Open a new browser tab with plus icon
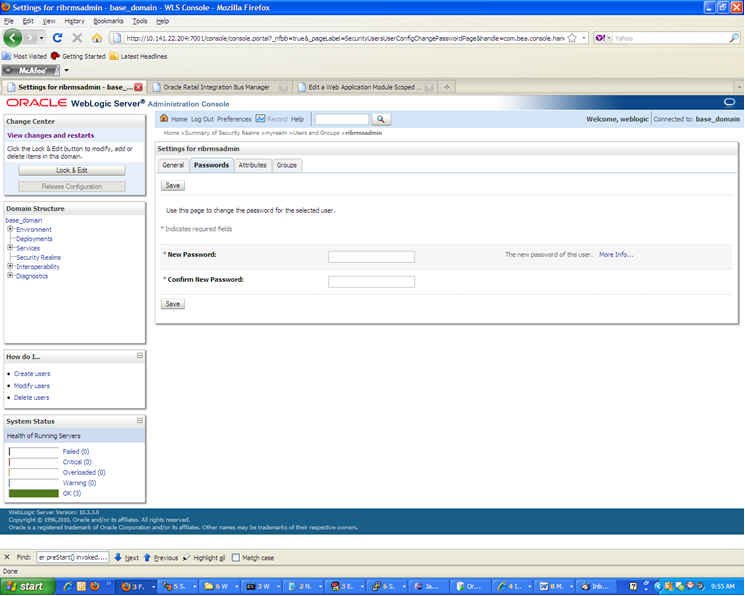 (447, 87)
